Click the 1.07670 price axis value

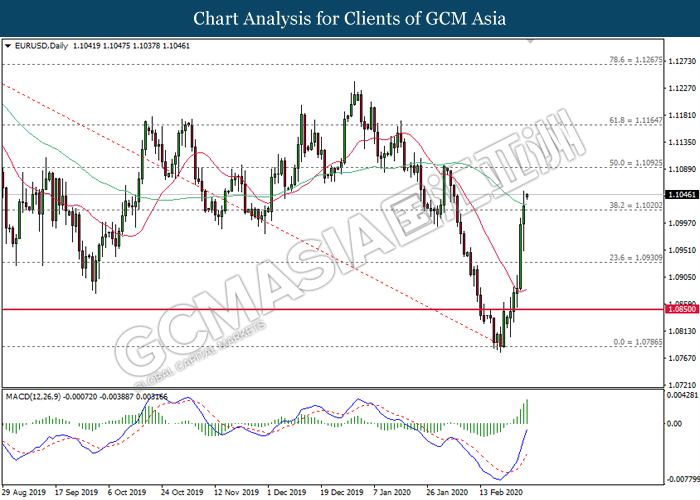[x=682, y=358]
